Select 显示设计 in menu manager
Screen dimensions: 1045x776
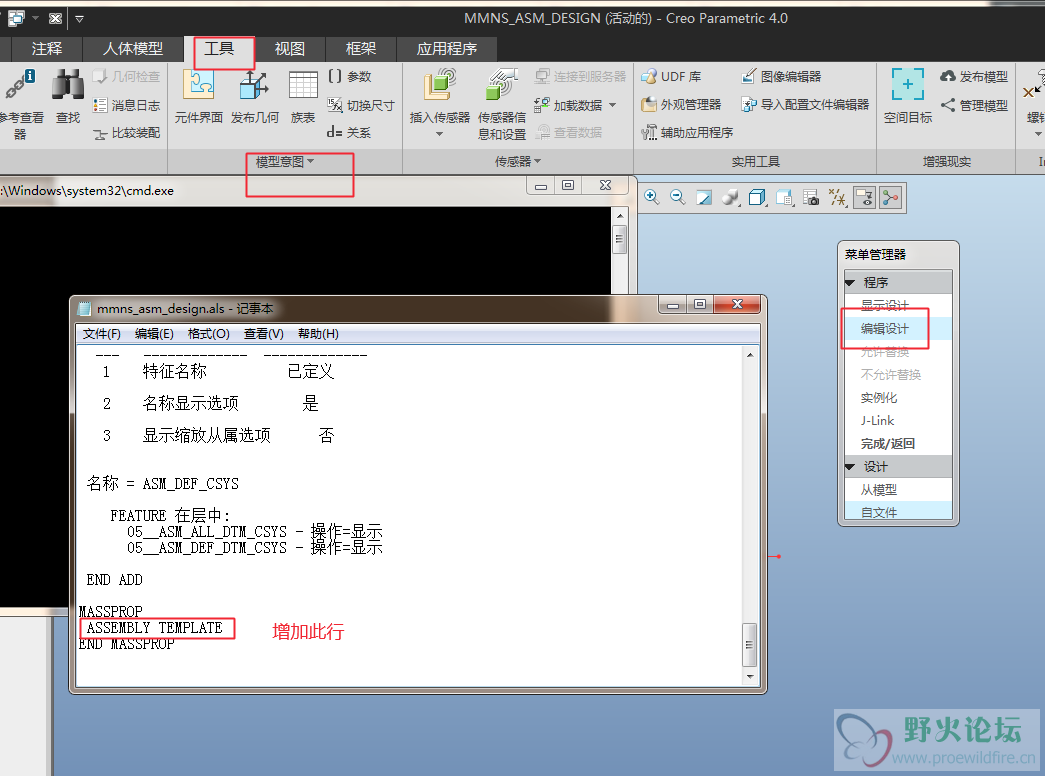(x=898, y=305)
